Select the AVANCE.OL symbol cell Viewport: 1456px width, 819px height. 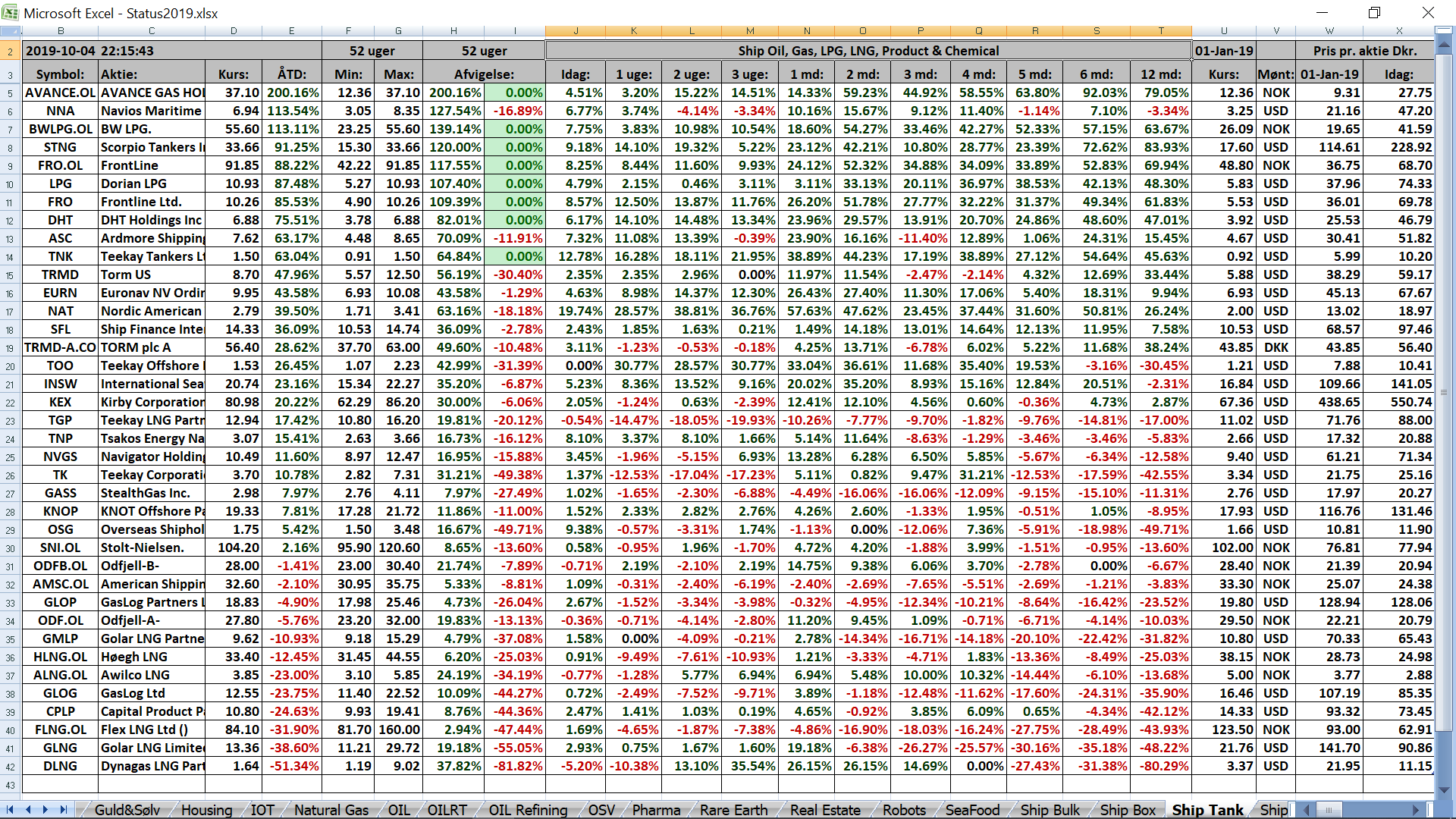point(60,93)
